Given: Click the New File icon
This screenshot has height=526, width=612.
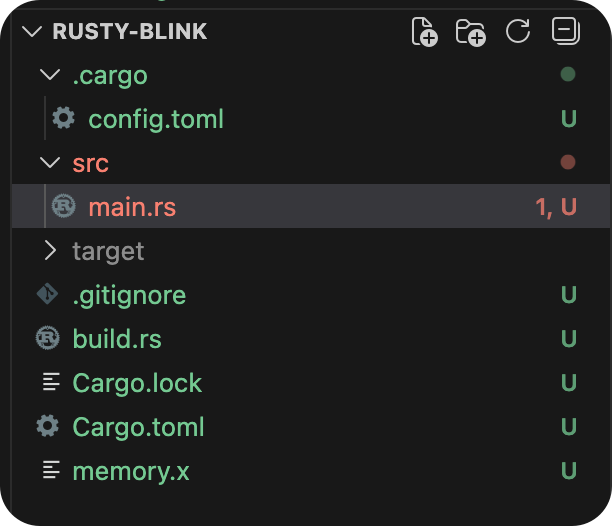Looking at the screenshot, I should coord(425,32).
